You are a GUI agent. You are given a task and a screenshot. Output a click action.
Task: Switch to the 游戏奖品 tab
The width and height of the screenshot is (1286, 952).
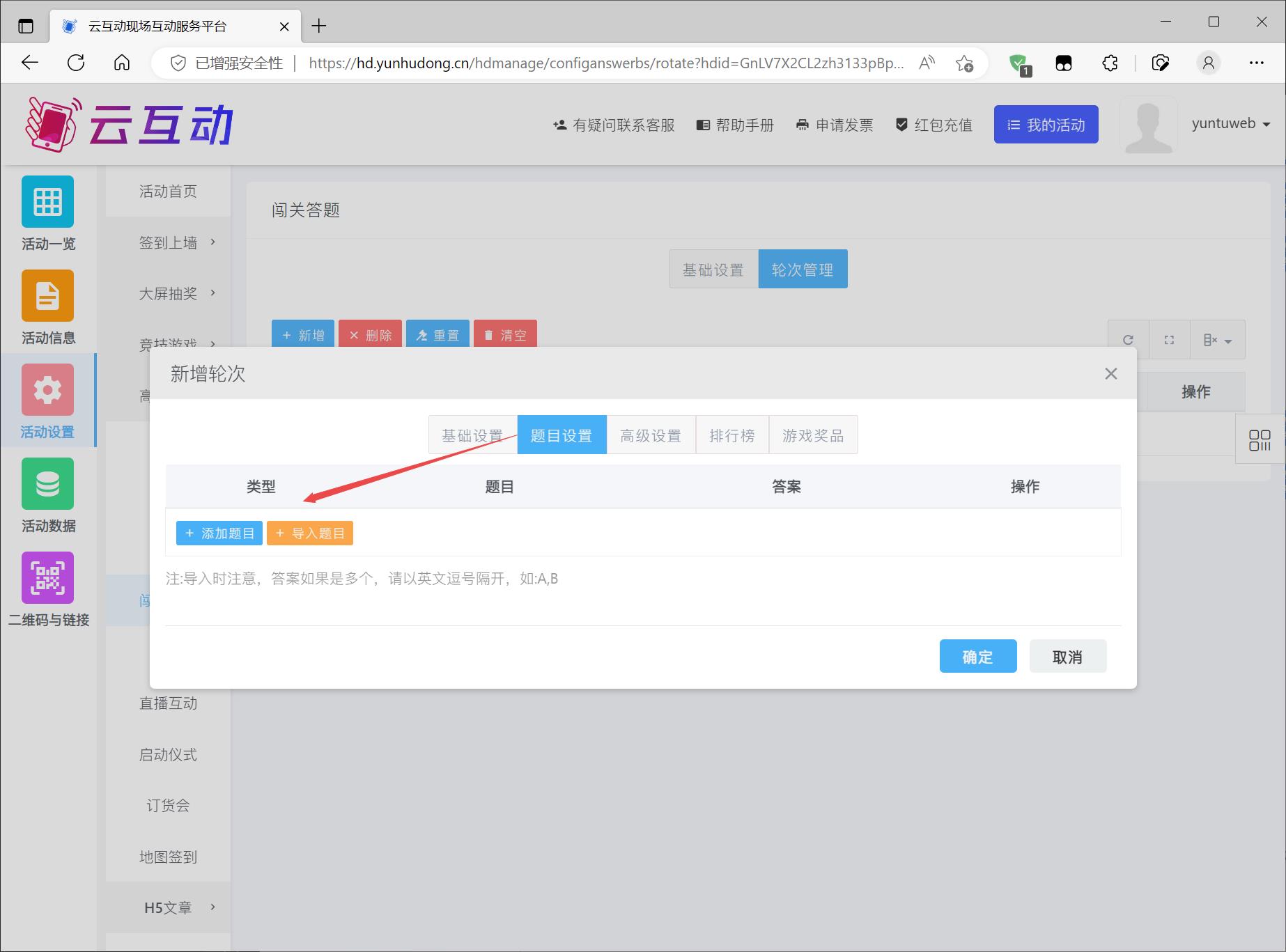pyautogui.click(x=812, y=435)
